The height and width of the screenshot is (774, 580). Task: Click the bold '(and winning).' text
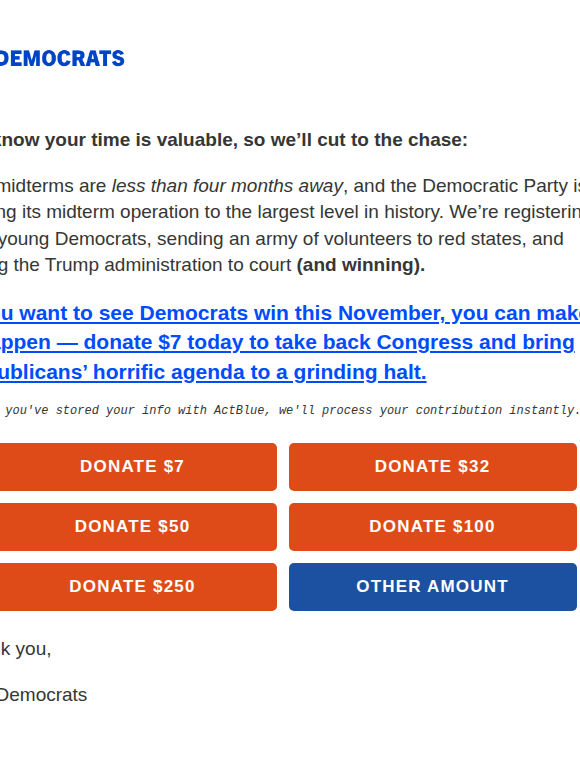[x=360, y=265]
